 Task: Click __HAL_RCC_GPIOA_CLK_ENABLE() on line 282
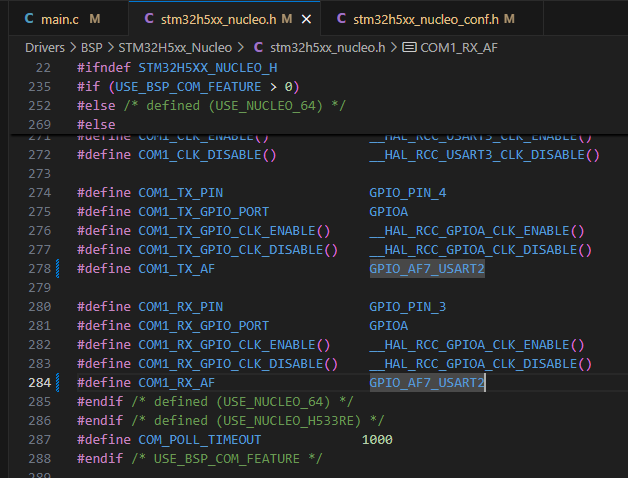477,345
